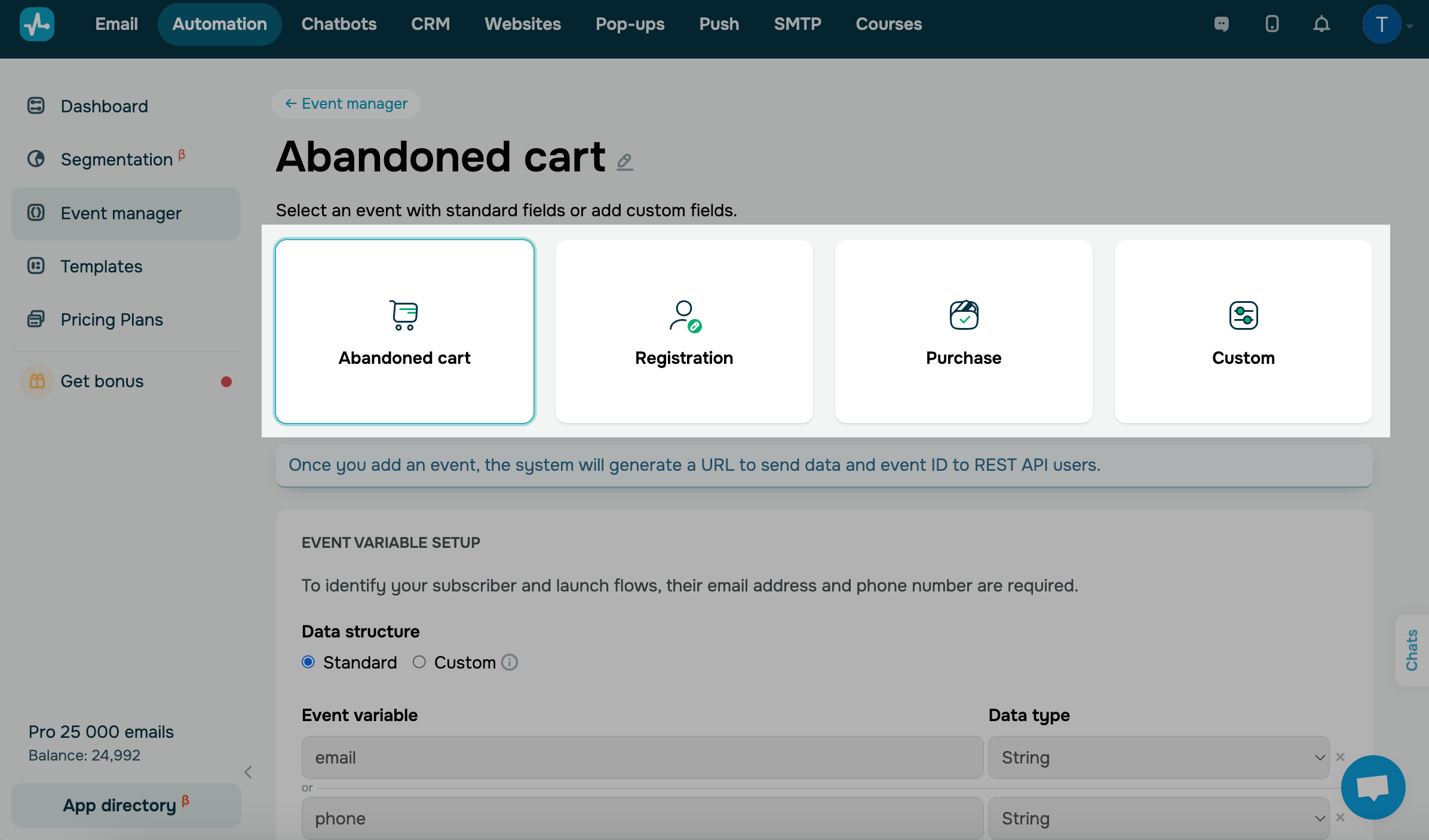
Task: Open the phone data type dropdown
Action: tap(1158, 818)
